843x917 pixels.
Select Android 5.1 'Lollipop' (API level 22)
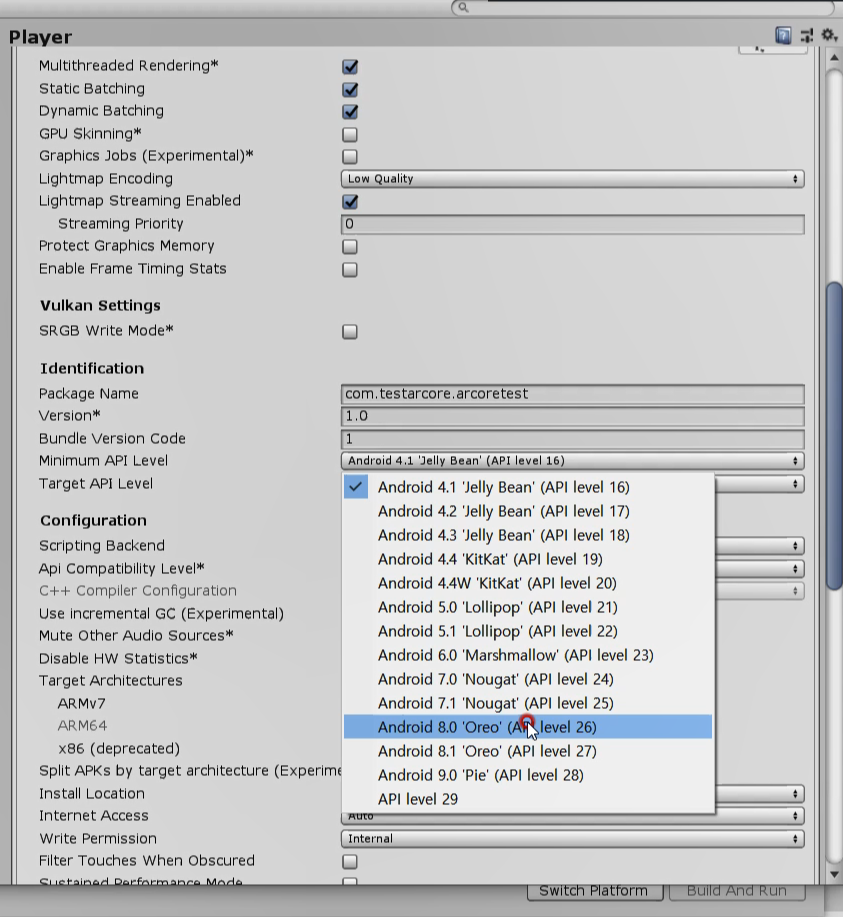(x=528, y=631)
